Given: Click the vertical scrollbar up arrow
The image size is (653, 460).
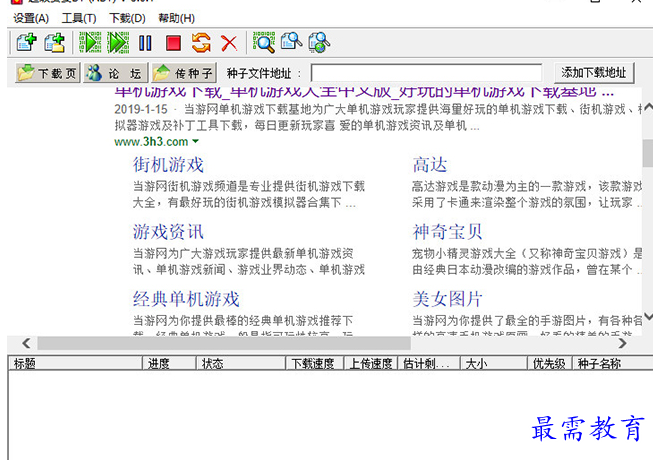Looking at the screenshot, I should pyautogui.click(x=648, y=108).
